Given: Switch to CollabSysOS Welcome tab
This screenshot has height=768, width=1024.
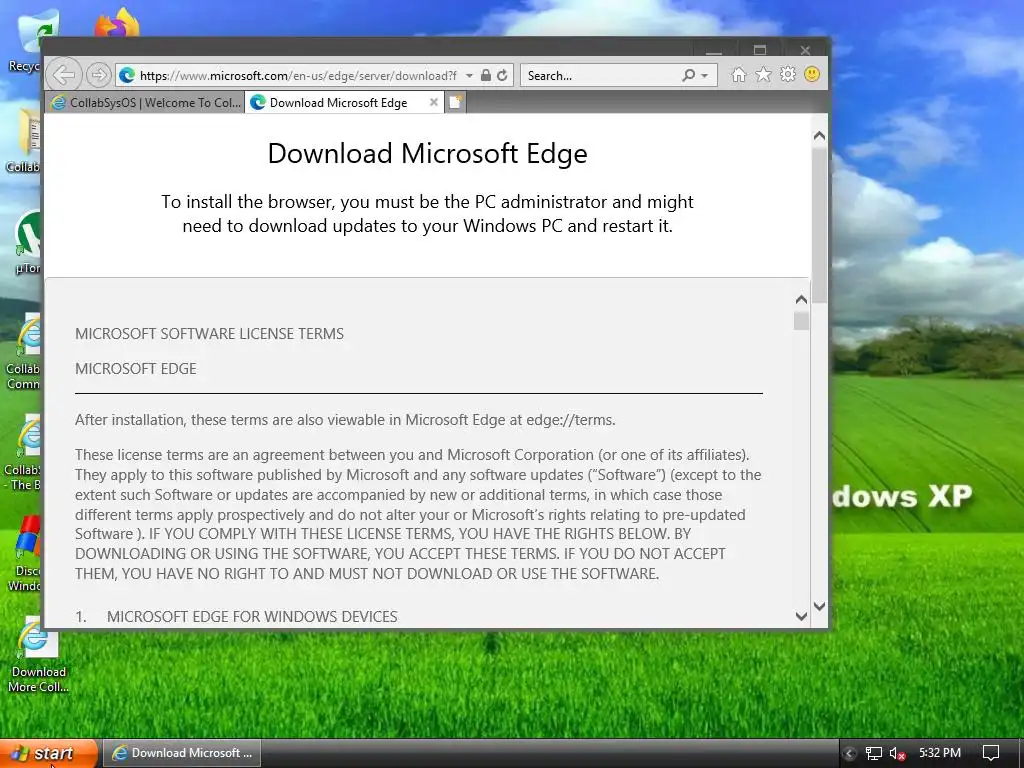Looking at the screenshot, I should tap(145, 103).
